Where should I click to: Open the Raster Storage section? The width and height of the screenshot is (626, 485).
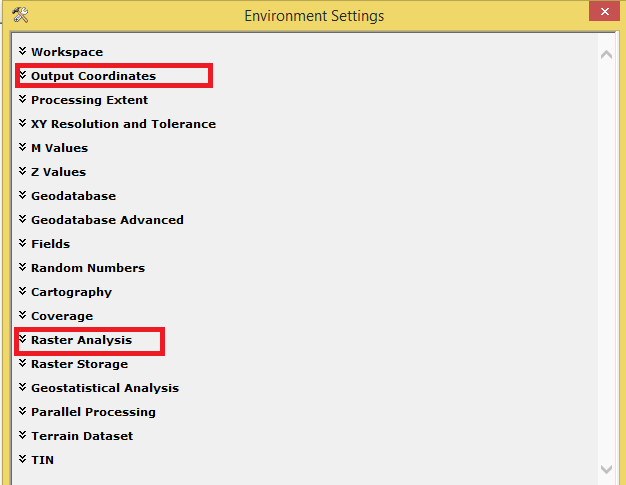click(79, 364)
